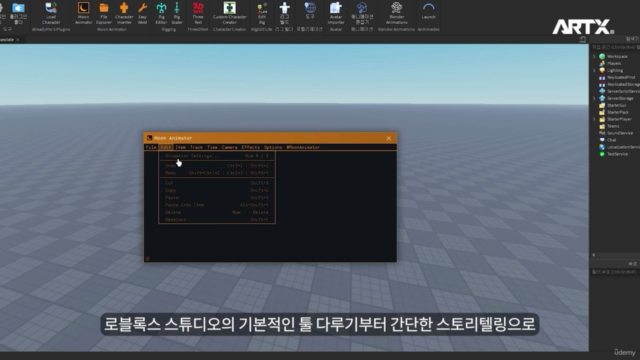This screenshot has height=360, width=640.
Task: Choose Undo in the Edit menu
Action: pos(217,166)
